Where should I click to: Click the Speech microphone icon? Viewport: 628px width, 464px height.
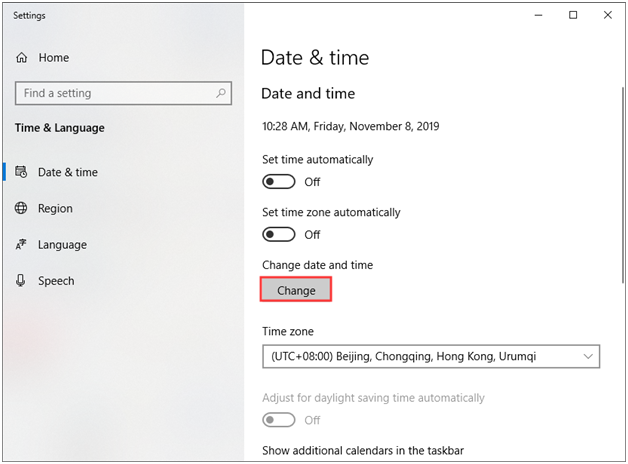tap(21, 280)
